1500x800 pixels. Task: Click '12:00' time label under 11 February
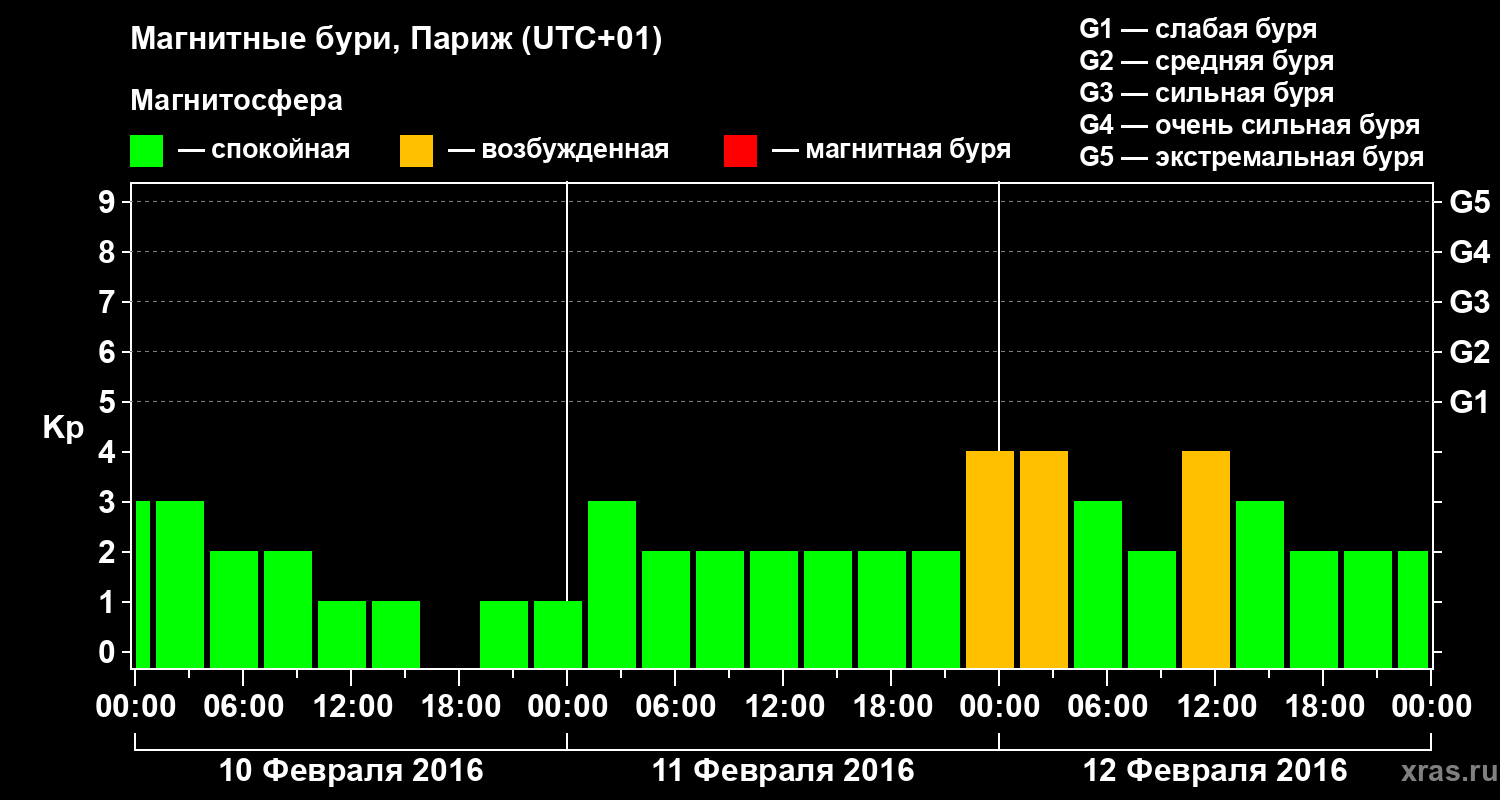pos(783,707)
